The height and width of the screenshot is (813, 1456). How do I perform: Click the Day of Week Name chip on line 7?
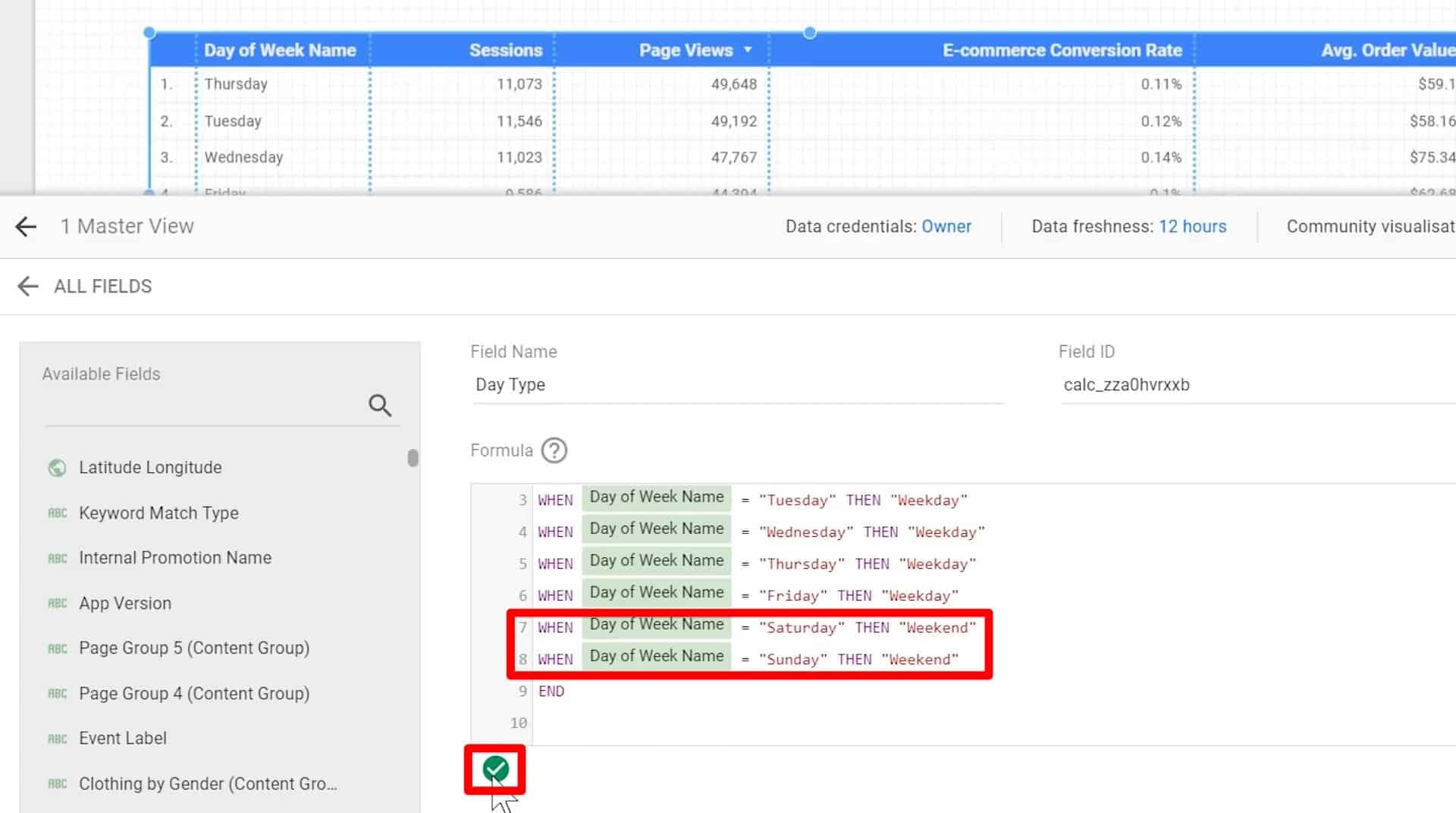656,625
